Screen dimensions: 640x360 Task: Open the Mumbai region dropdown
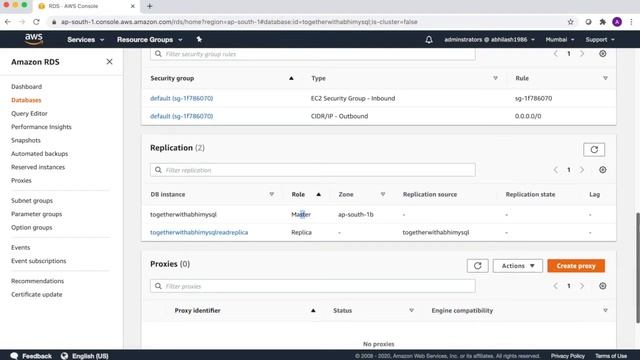[560, 40]
